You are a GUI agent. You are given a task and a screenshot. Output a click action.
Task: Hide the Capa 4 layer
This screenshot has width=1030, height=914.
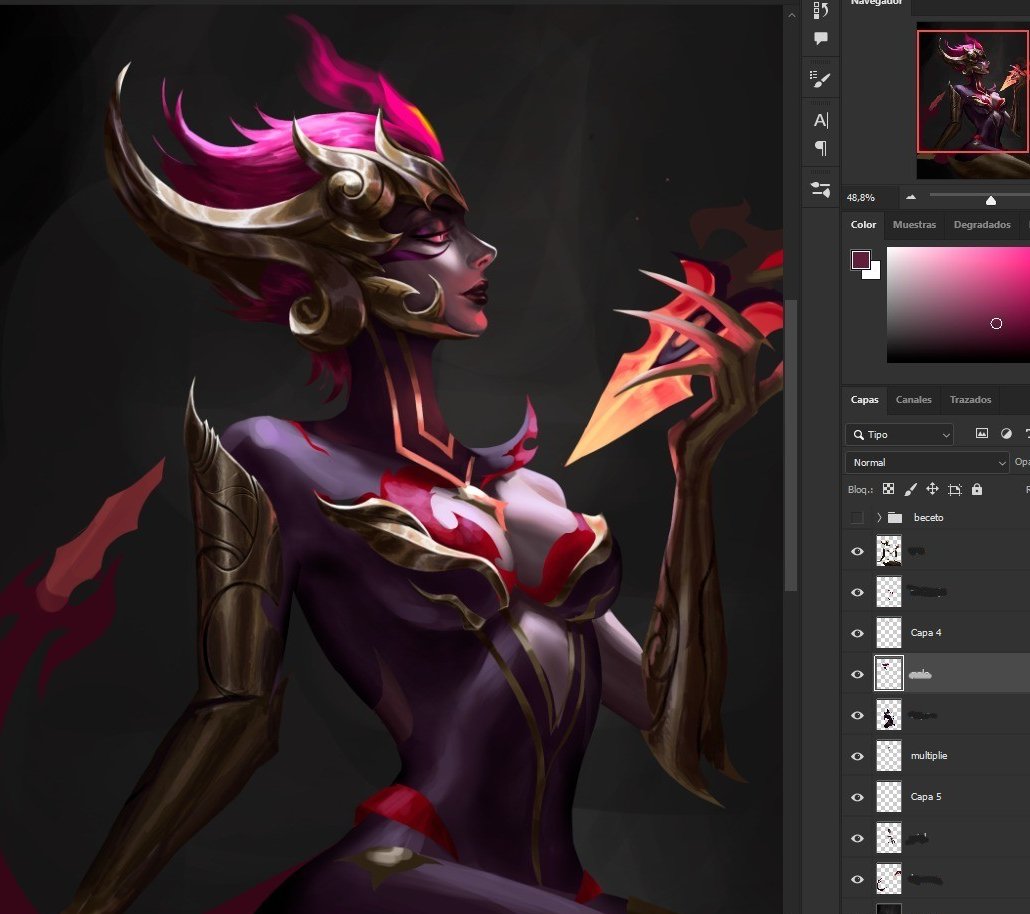point(857,633)
